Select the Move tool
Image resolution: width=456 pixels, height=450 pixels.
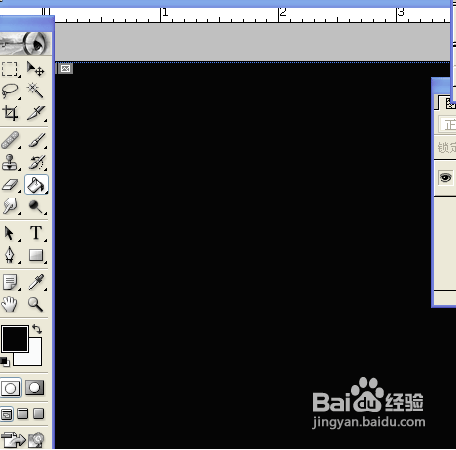click(36, 69)
